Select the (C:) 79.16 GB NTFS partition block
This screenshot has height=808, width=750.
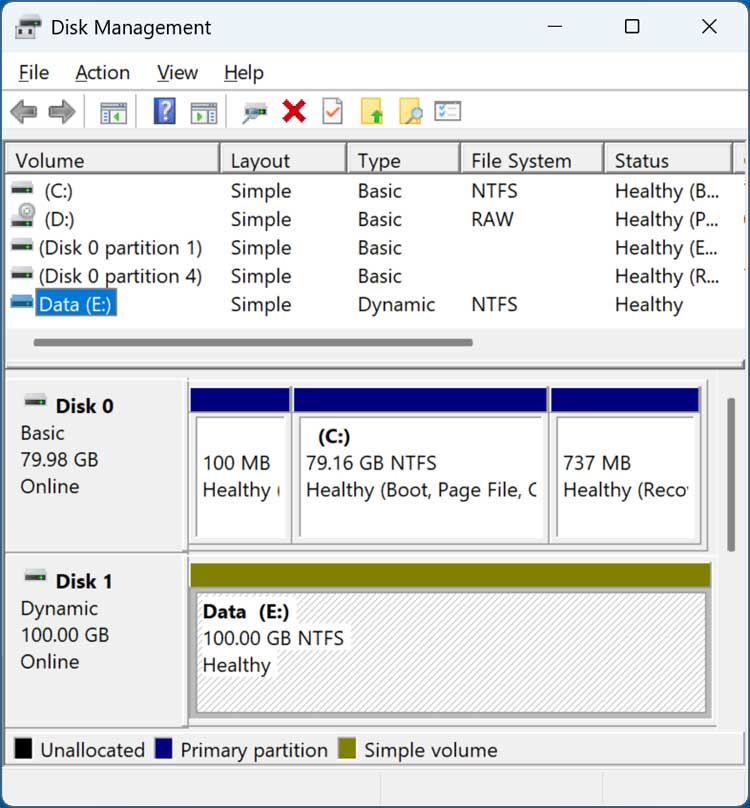tap(421, 466)
